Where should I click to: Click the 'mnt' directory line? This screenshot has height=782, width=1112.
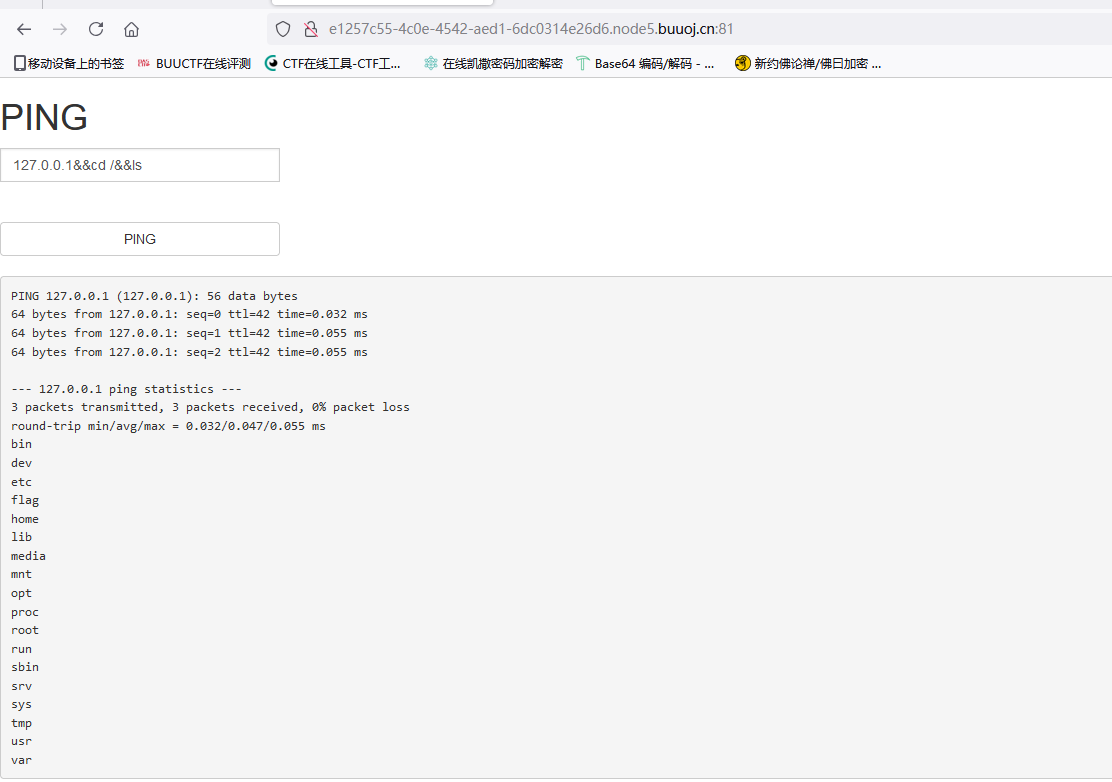21,574
